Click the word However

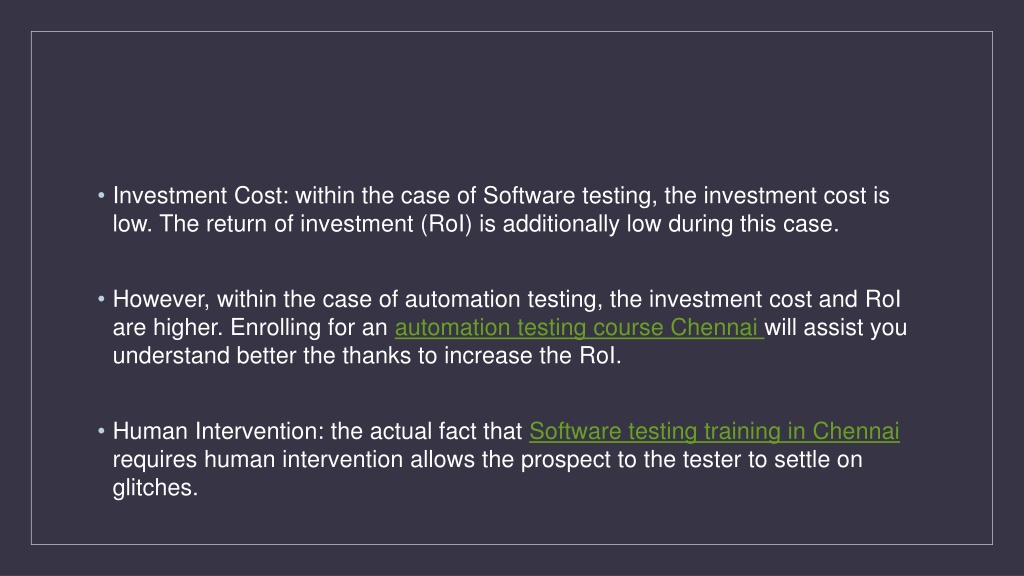point(161,299)
